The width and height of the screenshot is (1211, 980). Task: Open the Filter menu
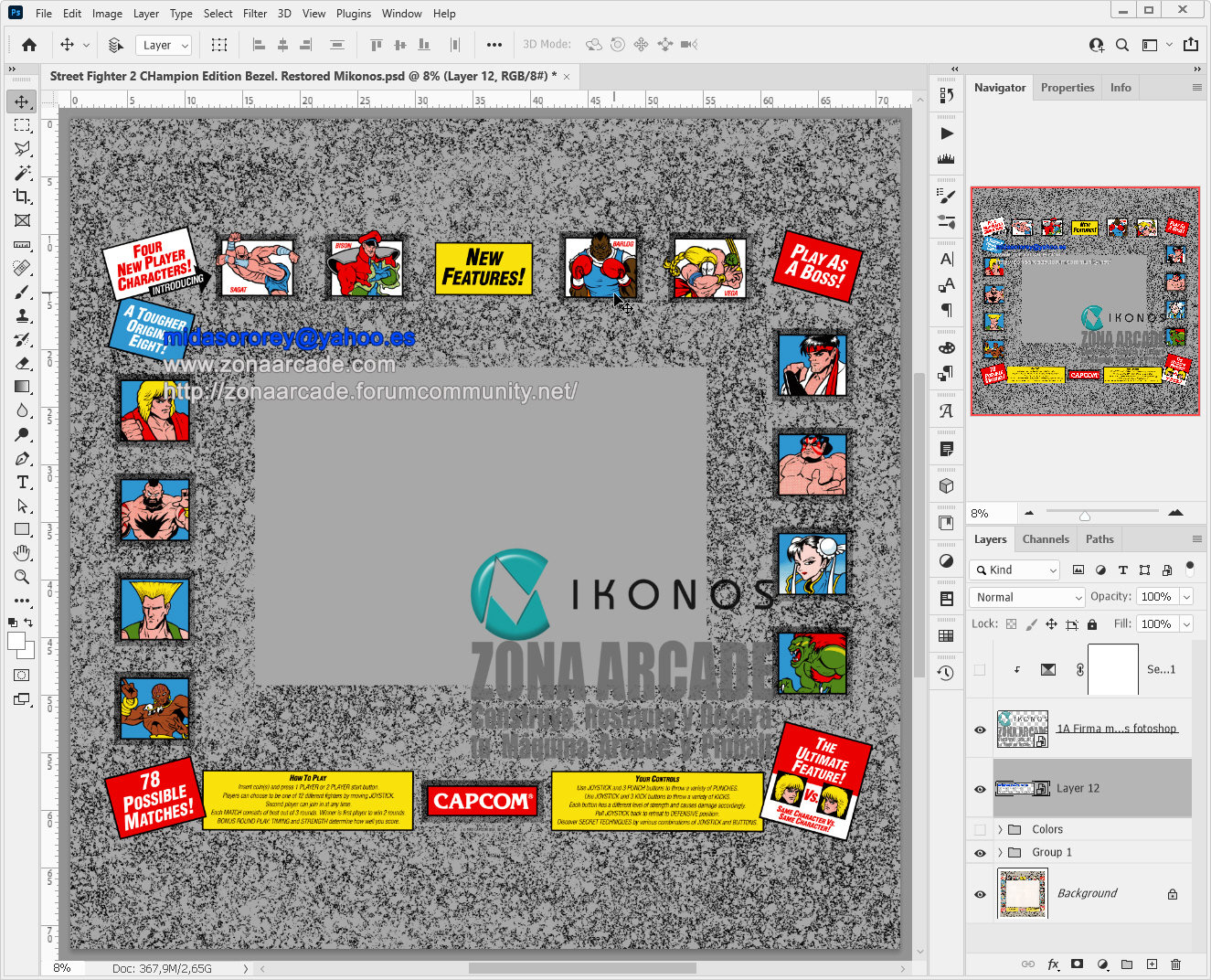[x=254, y=13]
